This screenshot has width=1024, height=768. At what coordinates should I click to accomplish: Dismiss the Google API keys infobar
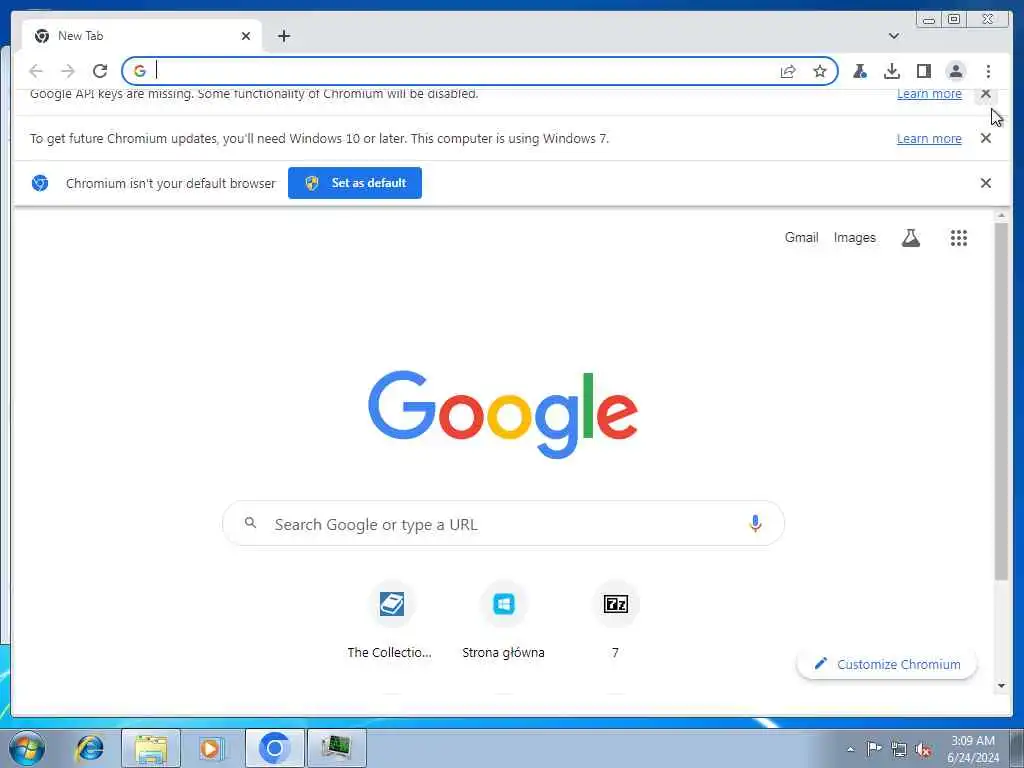tap(985, 94)
